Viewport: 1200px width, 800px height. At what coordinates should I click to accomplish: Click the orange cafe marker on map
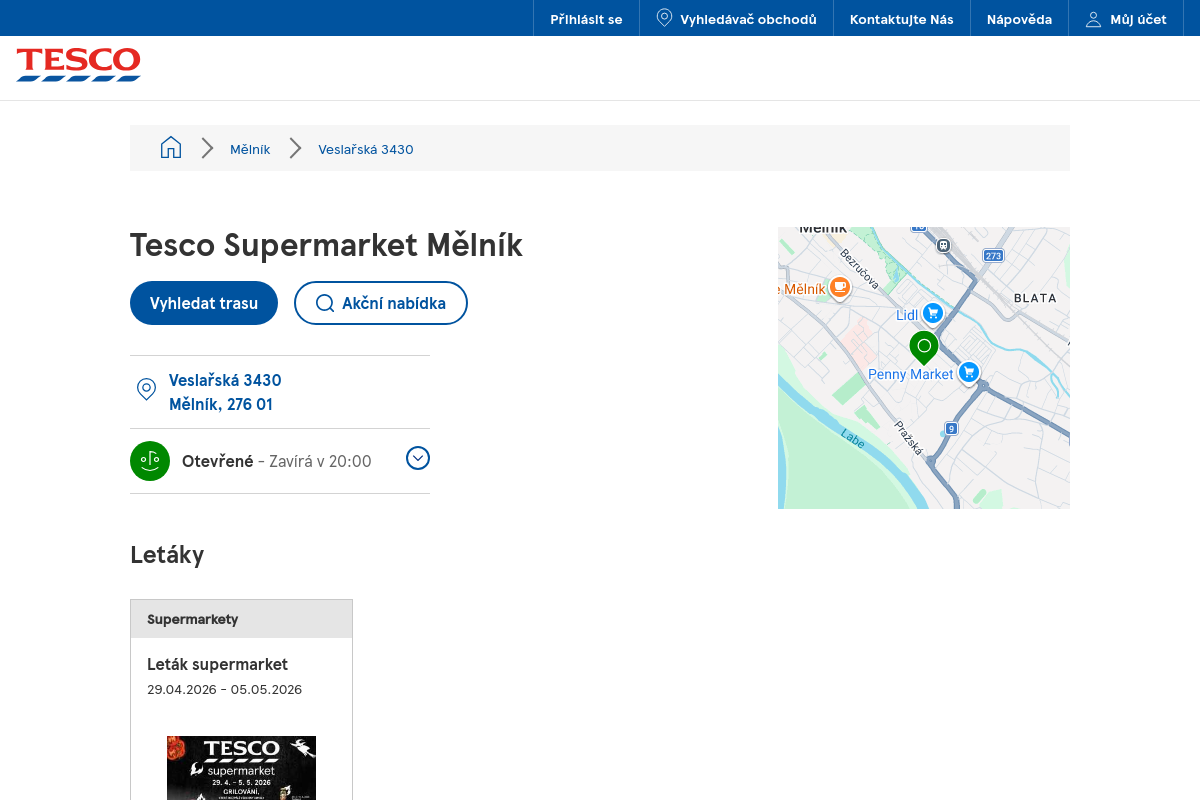click(840, 288)
